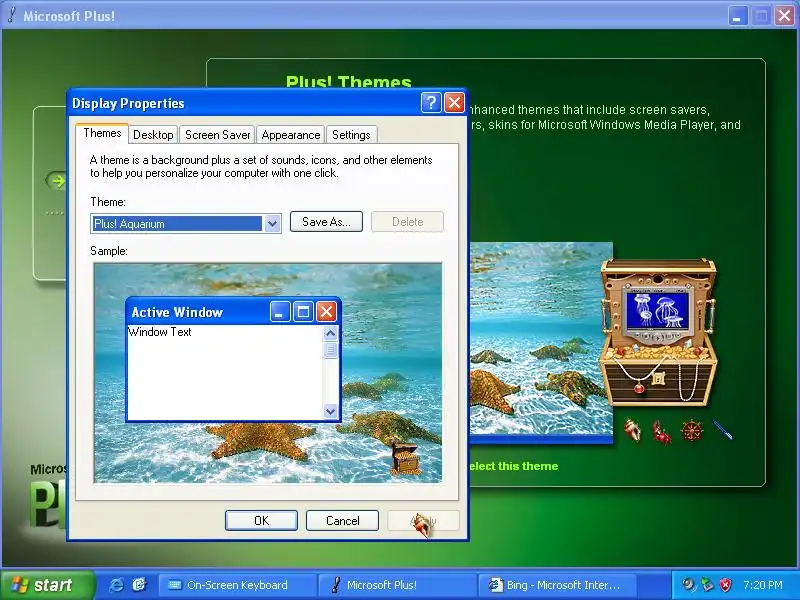Screen dimensions: 800x600
Task: Click the Microsoft Plus! taskbar button
Action: (x=396, y=585)
